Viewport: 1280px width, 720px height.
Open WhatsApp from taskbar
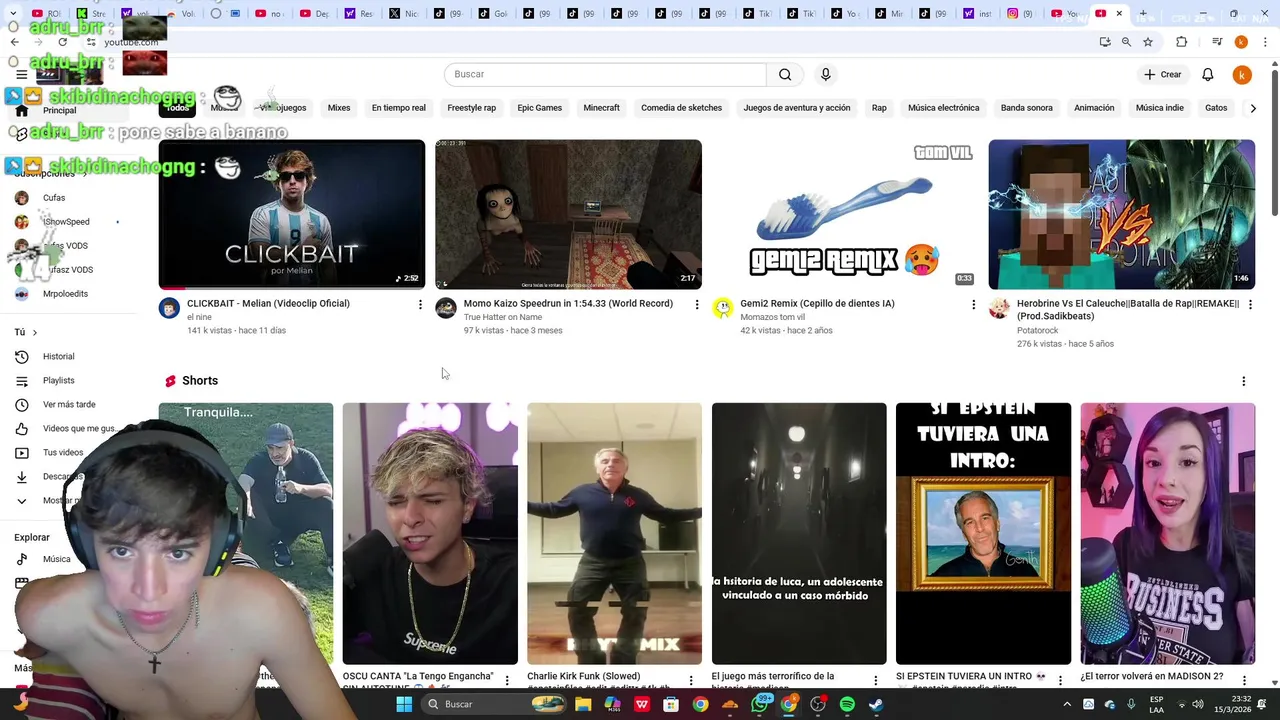pyautogui.click(x=760, y=704)
